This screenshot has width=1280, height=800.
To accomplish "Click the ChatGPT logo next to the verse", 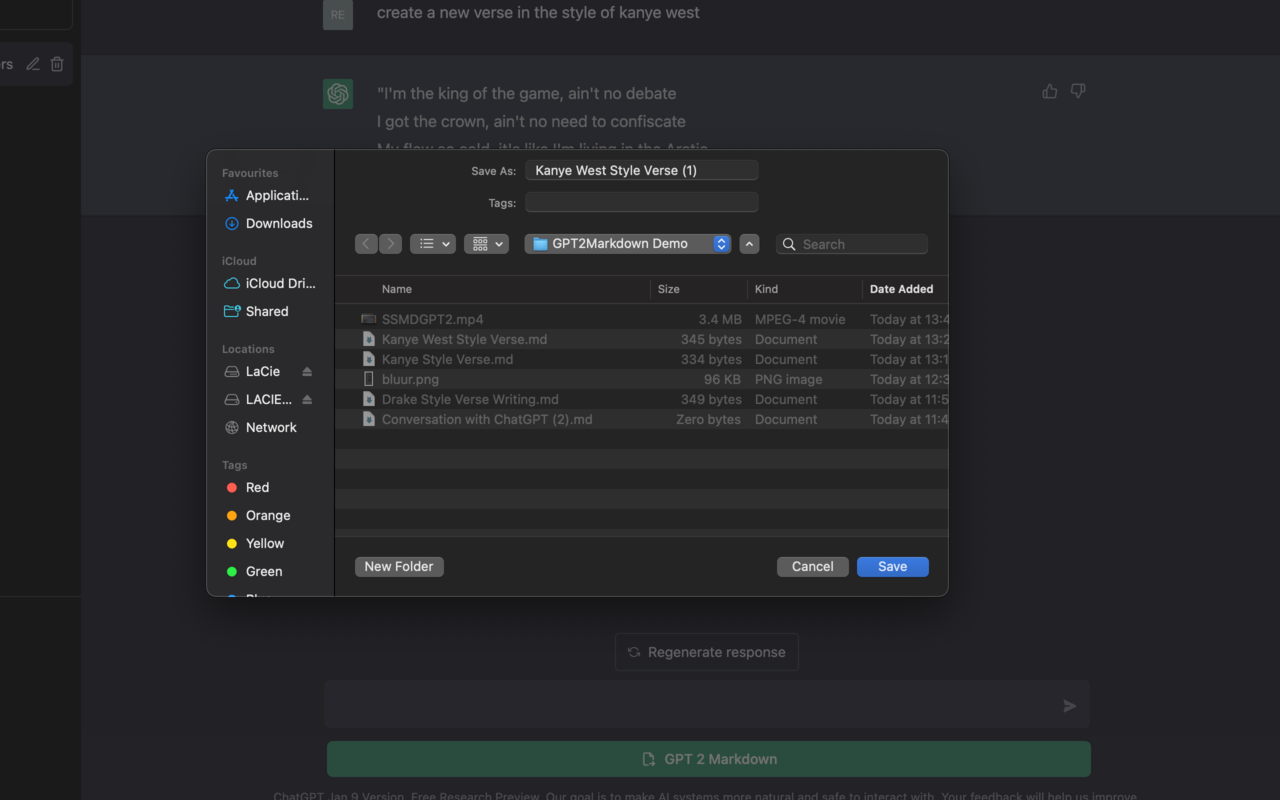I will 338,93.
